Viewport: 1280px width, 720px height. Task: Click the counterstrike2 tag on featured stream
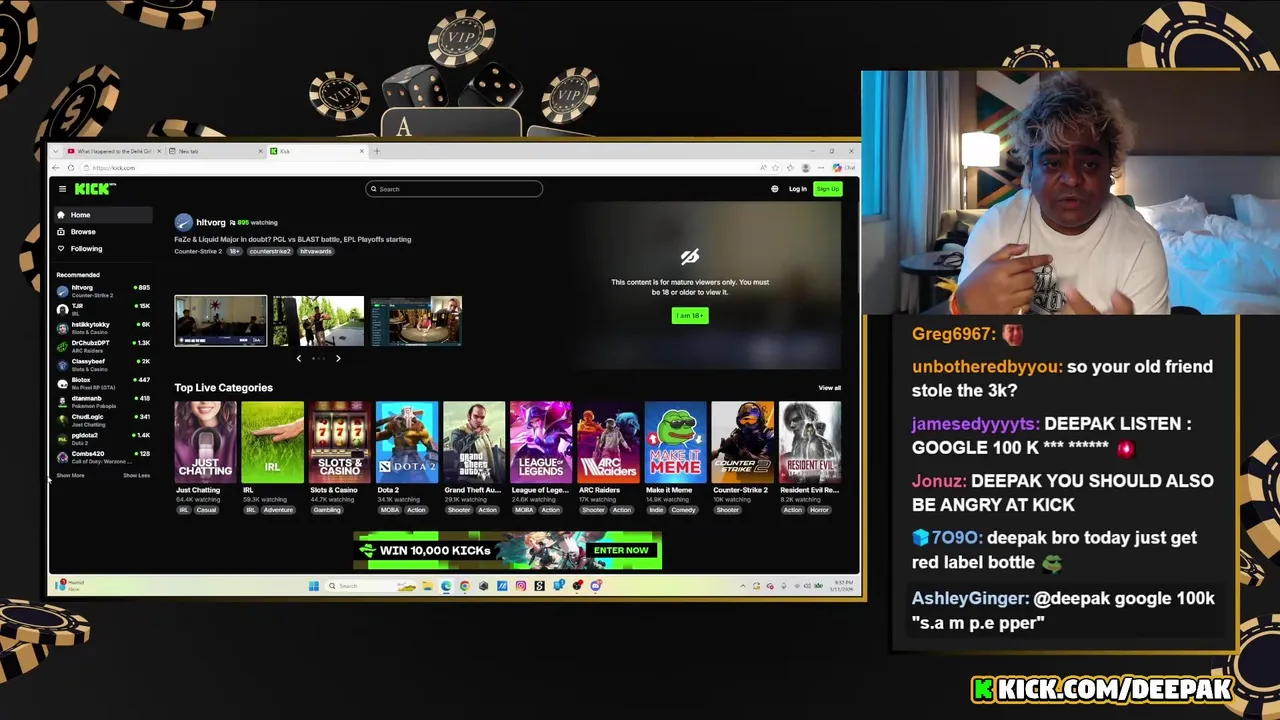coord(270,252)
